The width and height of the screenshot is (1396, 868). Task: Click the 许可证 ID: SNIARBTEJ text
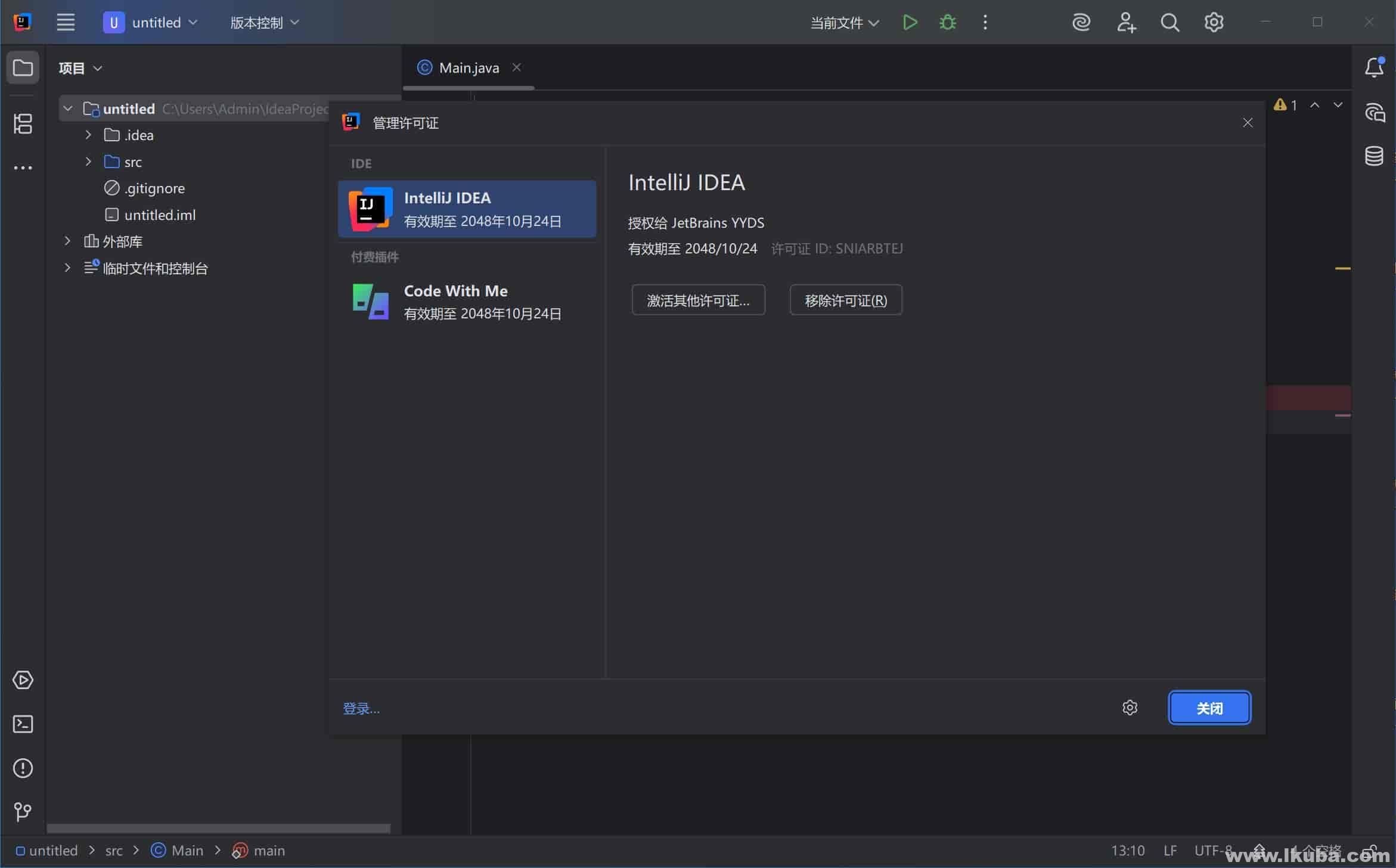pyautogui.click(x=837, y=249)
